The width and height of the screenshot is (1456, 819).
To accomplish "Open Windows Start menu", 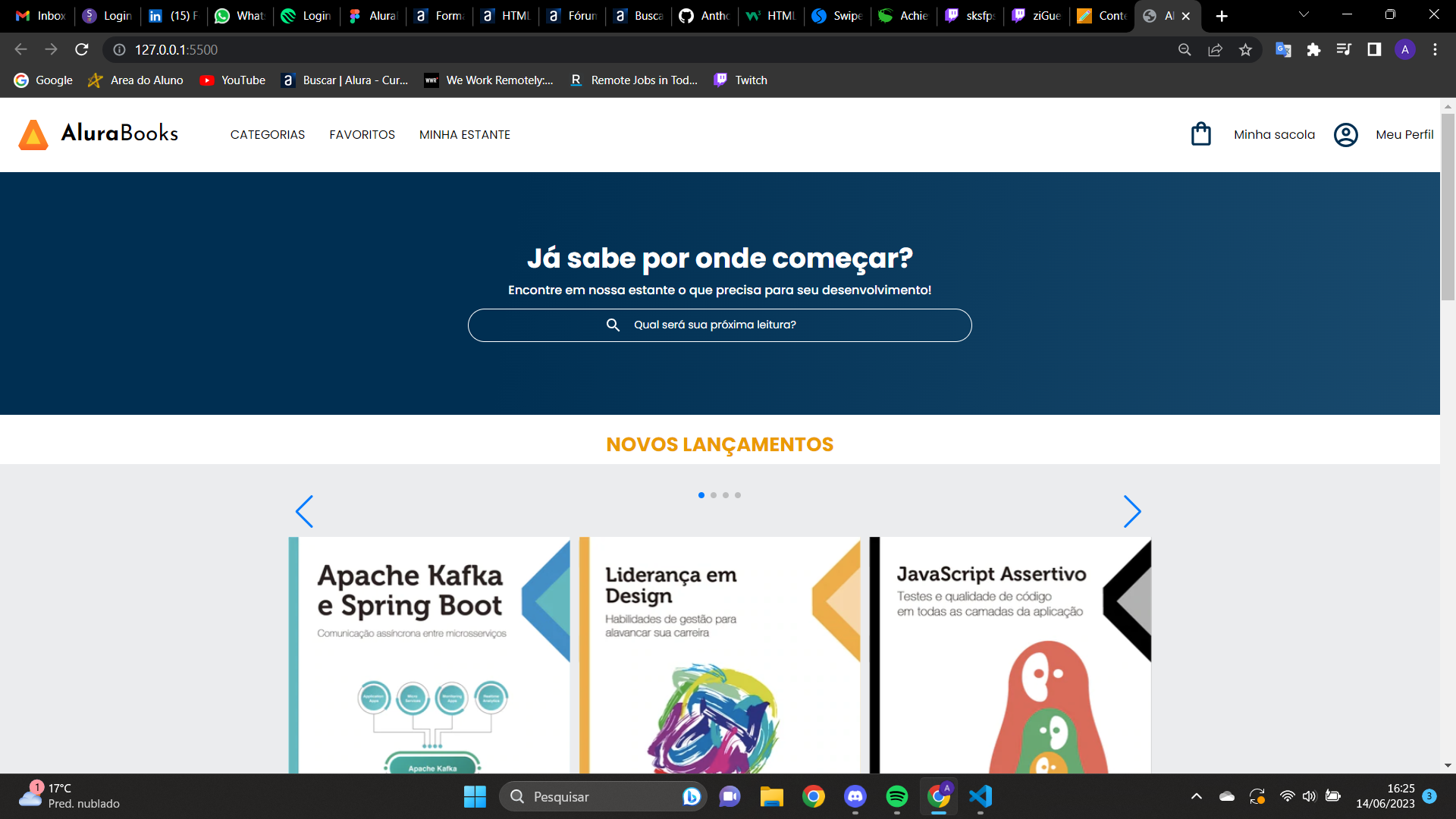I will 475,796.
